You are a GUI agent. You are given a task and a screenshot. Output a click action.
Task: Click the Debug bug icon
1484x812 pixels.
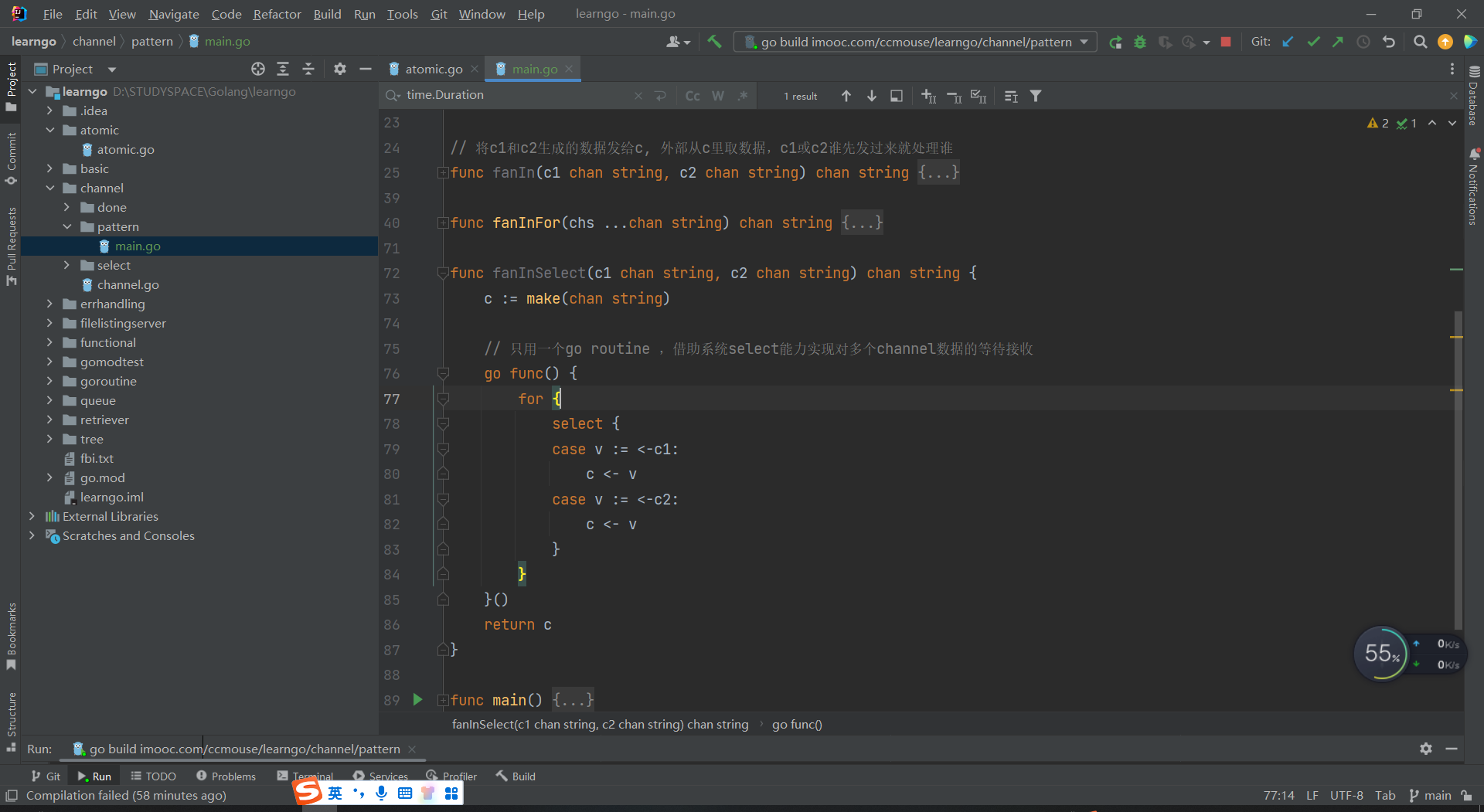click(1140, 42)
